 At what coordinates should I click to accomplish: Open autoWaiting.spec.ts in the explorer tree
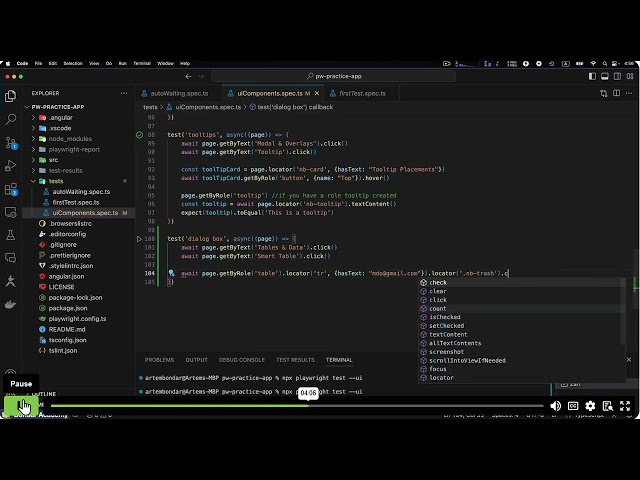[81, 192]
